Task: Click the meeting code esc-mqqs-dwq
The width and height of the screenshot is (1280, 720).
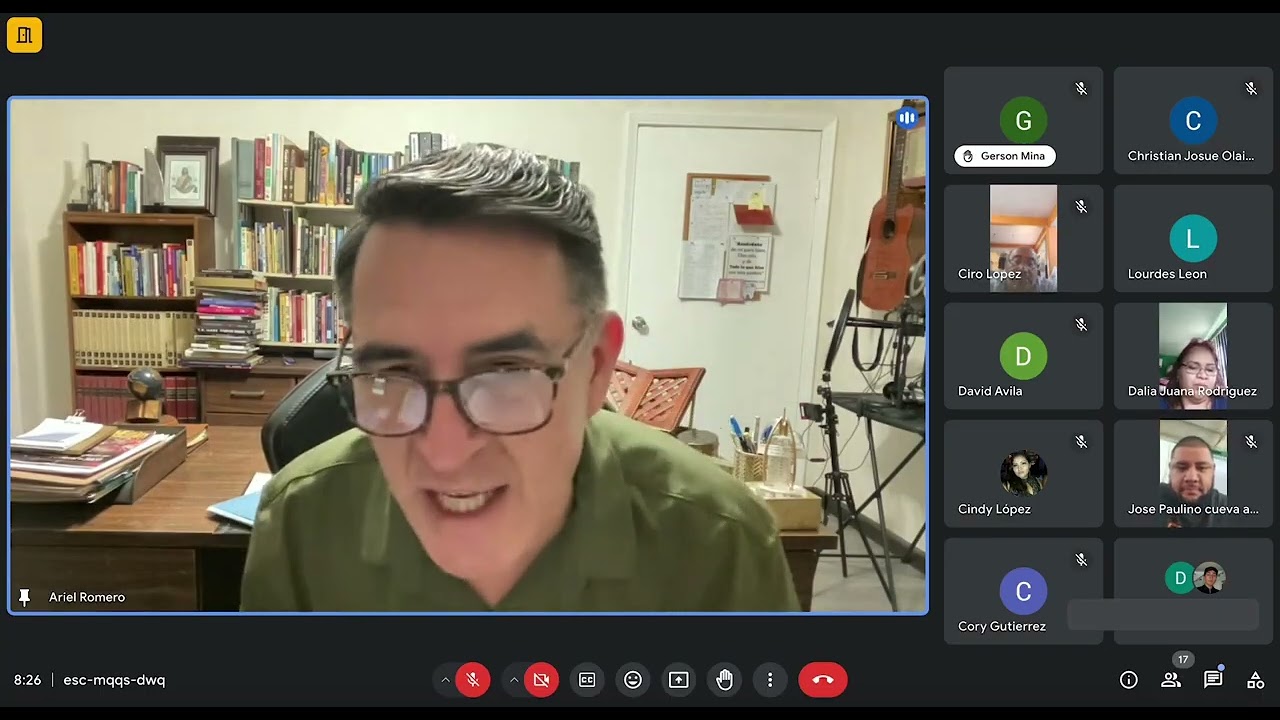Action: coord(114,680)
